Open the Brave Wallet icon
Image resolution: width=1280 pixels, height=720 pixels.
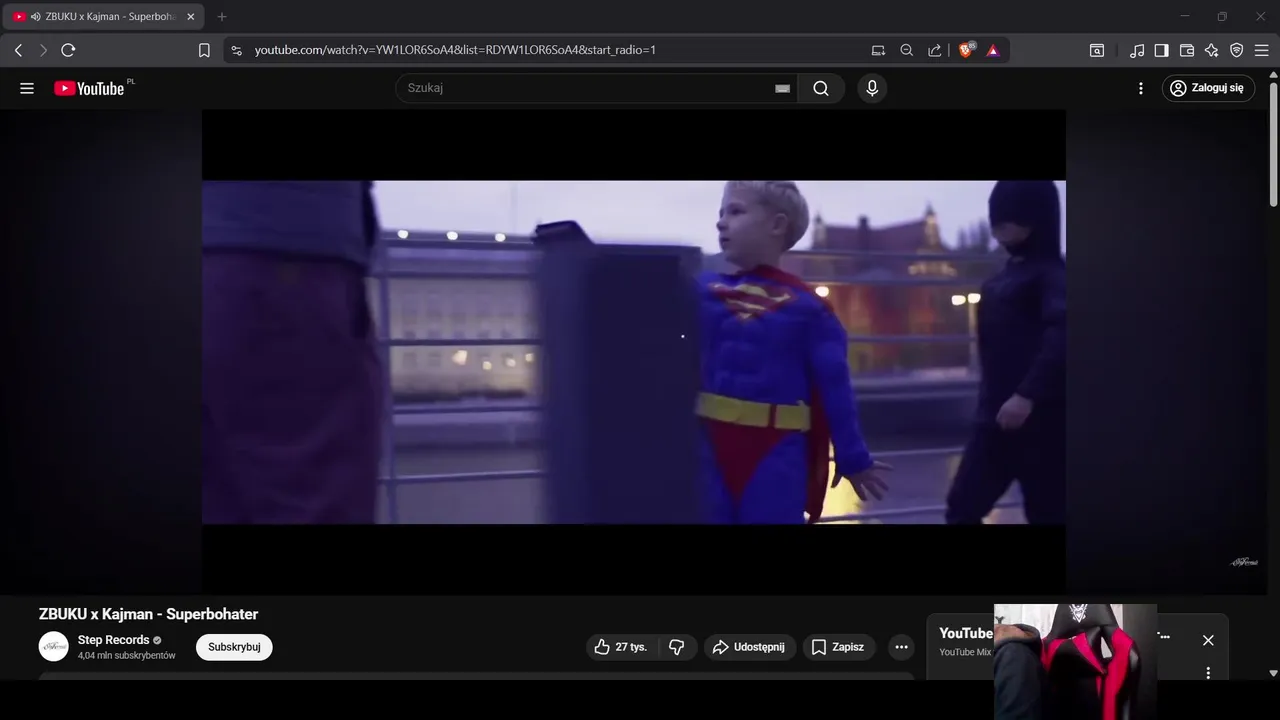1187,50
